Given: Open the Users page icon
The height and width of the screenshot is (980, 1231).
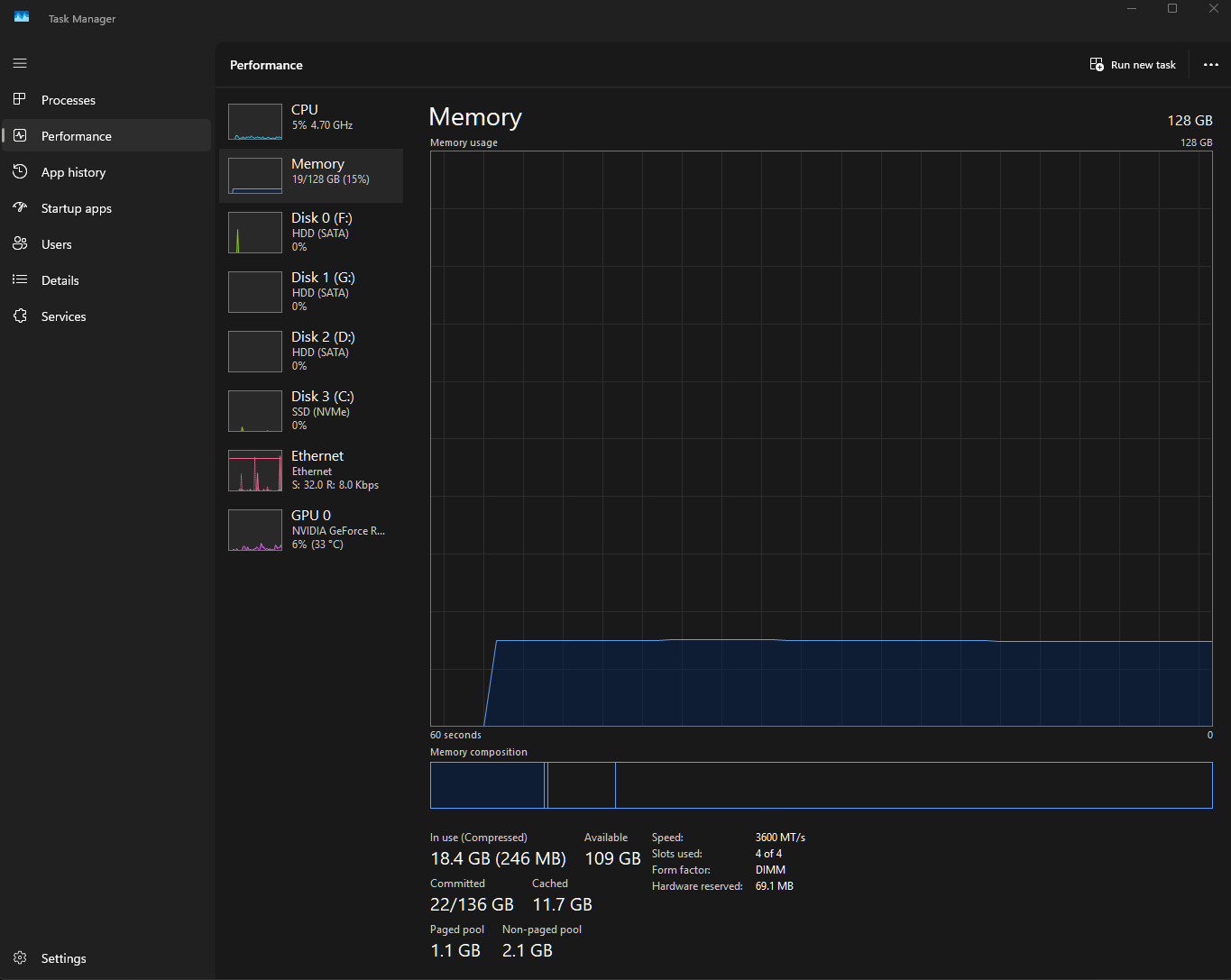Looking at the screenshot, I should tap(20, 243).
